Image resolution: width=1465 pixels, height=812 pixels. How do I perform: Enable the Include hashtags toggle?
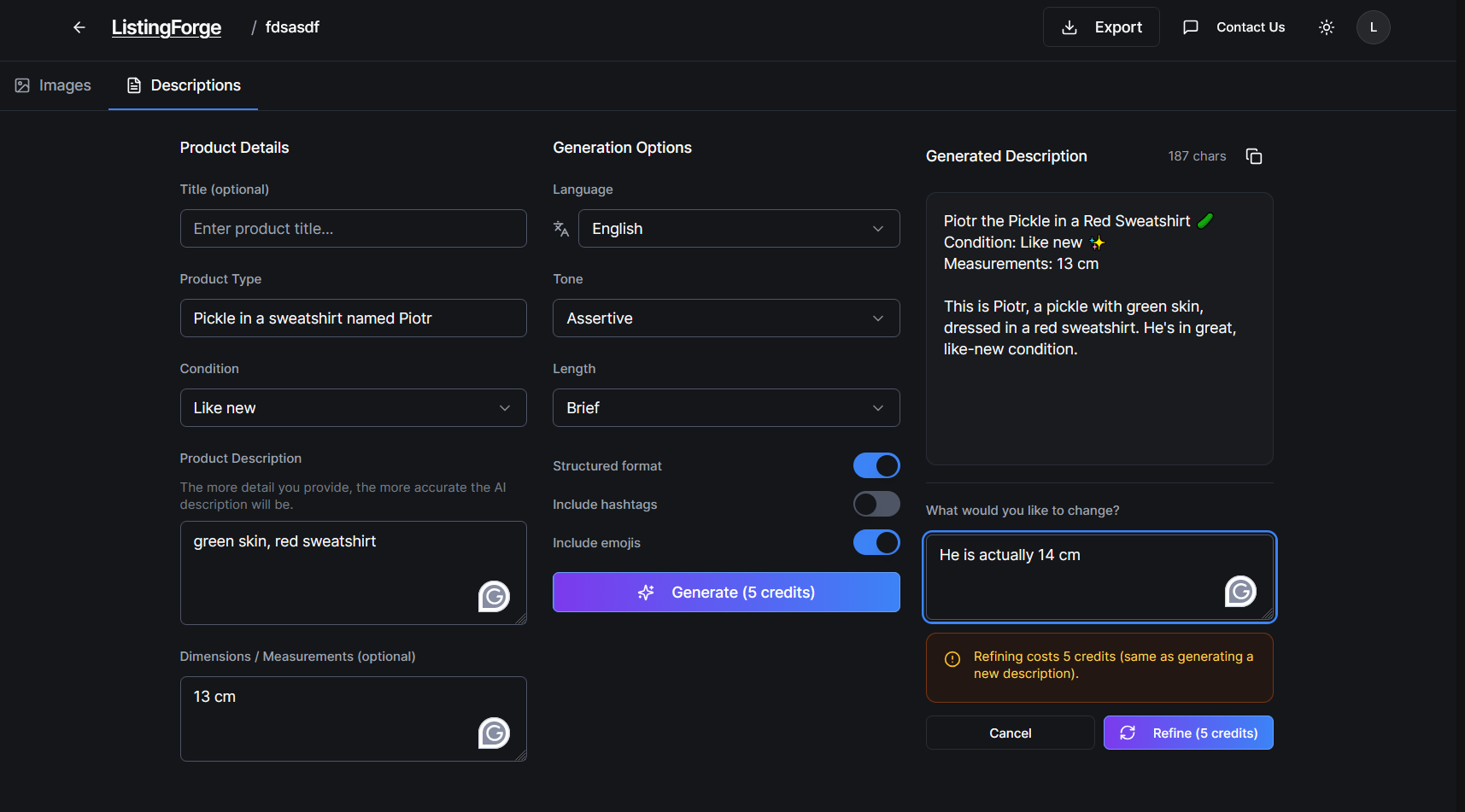[x=876, y=504]
